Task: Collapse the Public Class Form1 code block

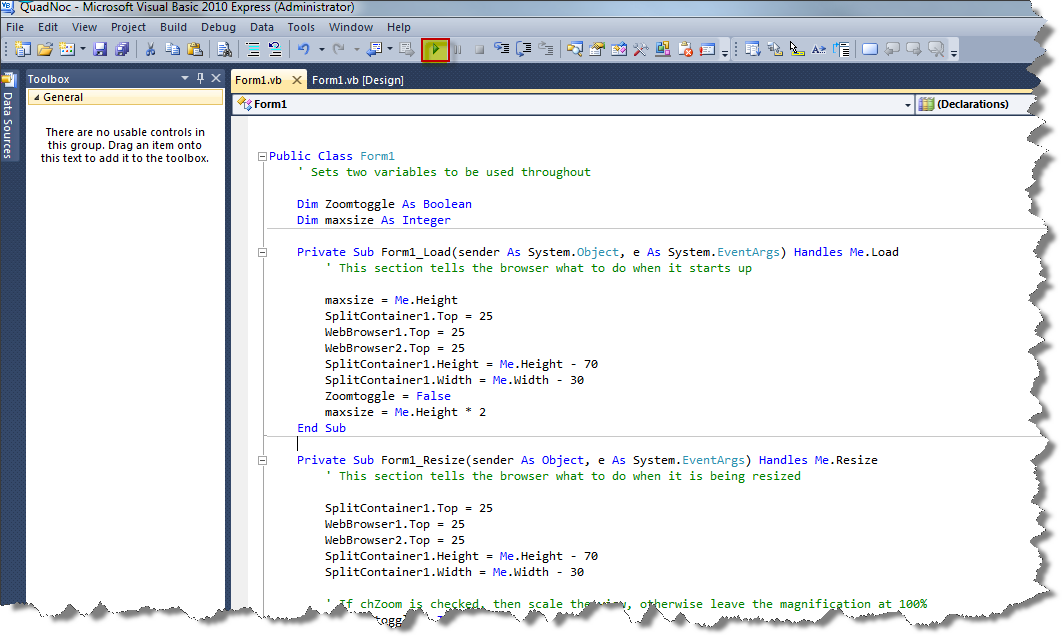Action: pyautogui.click(x=262, y=156)
